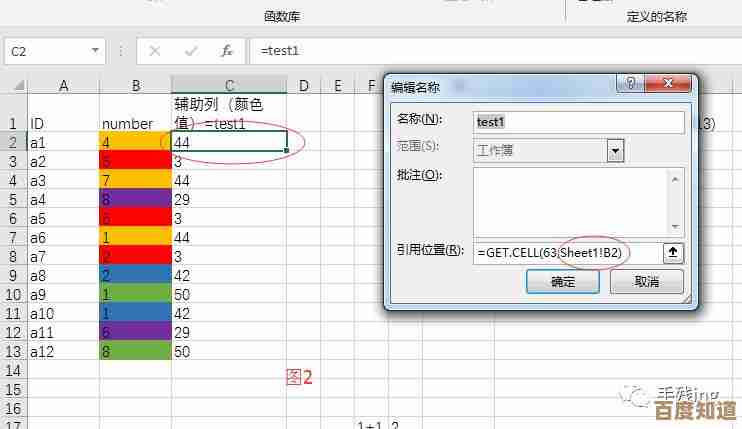Click the formula bar enter checkmark icon
Viewport: 742px width, 429px height.
pyautogui.click(x=190, y=50)
